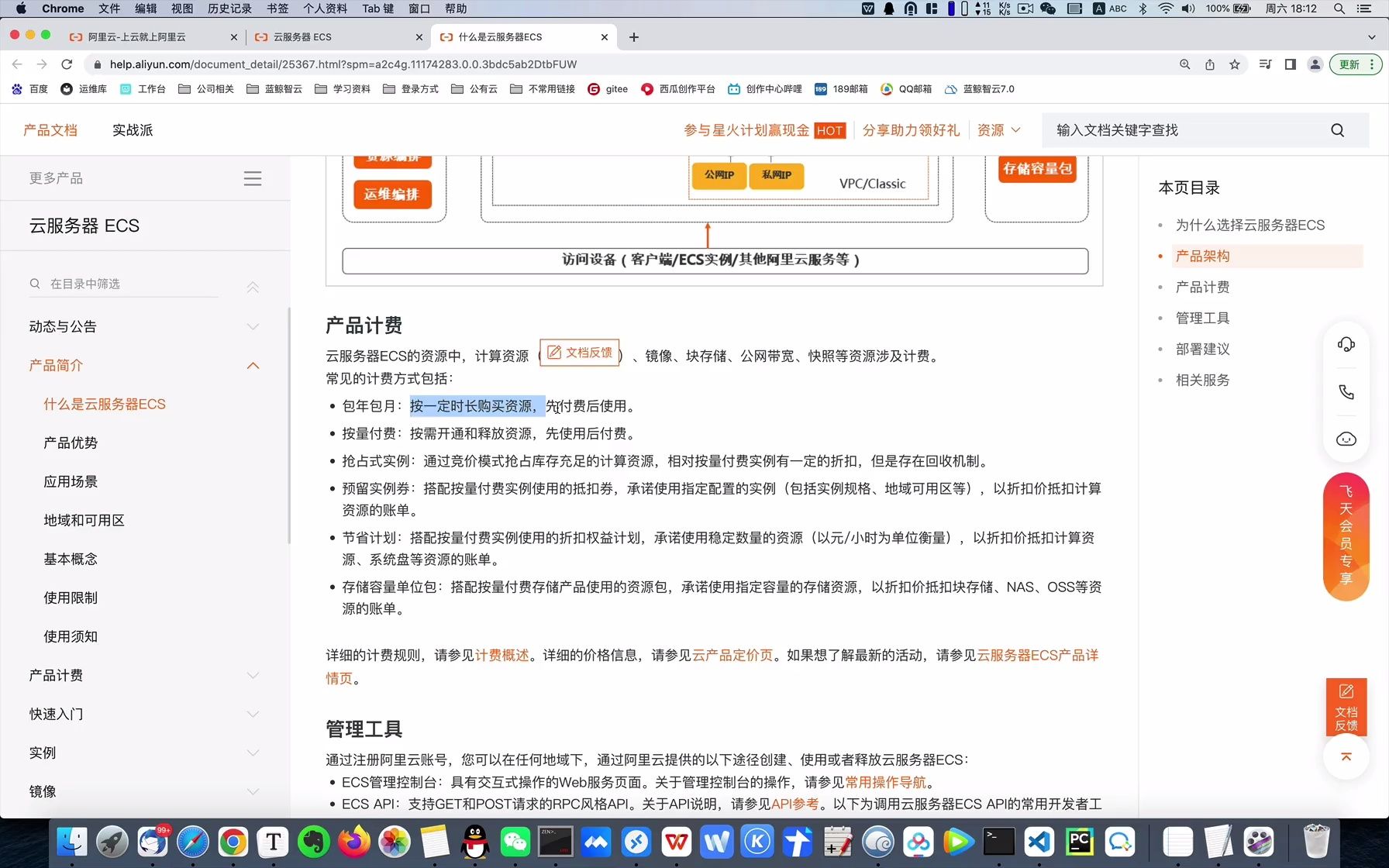The height and width of the screenshot is (868, 1389).
Task: Open the Trash in the Dock
Action: (x=1316, y=842)
